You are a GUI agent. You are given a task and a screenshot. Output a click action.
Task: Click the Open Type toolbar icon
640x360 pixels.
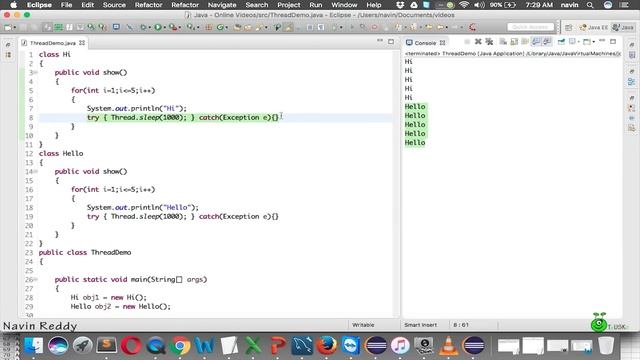[x=237, y=27]
